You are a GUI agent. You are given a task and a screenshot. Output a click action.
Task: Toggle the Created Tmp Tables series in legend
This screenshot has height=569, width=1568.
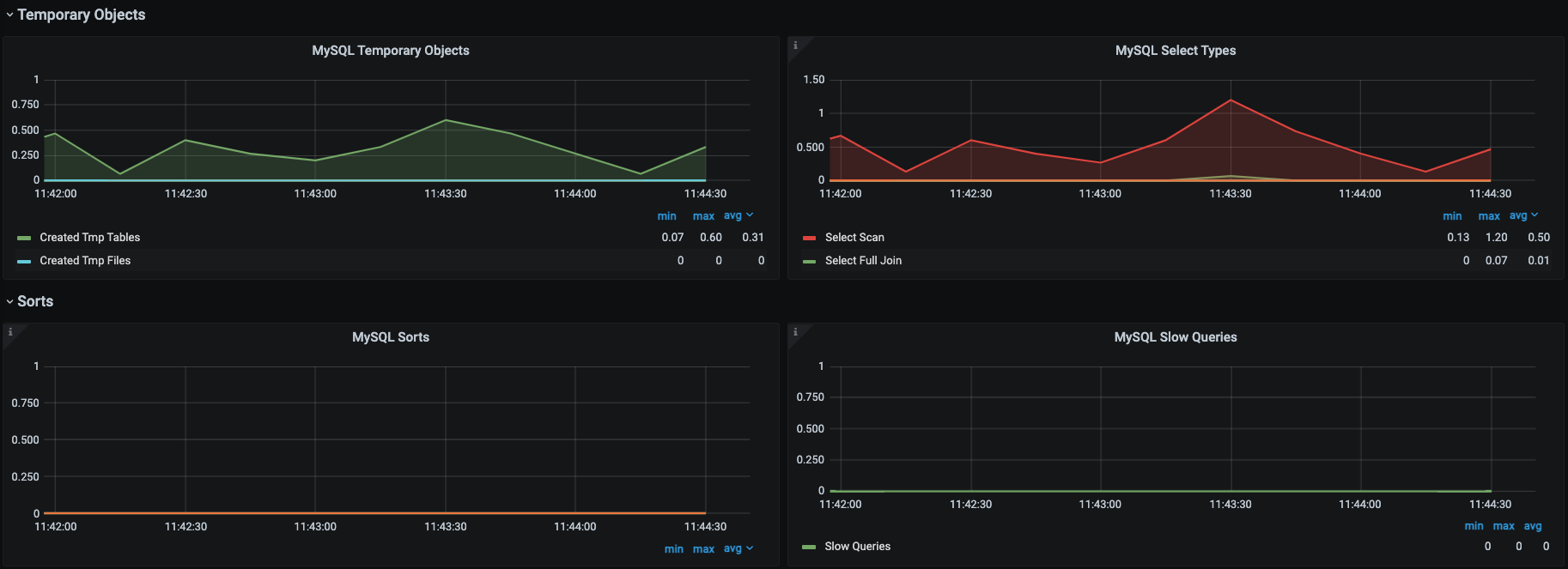pyautogui.click(x=90, y=238)
